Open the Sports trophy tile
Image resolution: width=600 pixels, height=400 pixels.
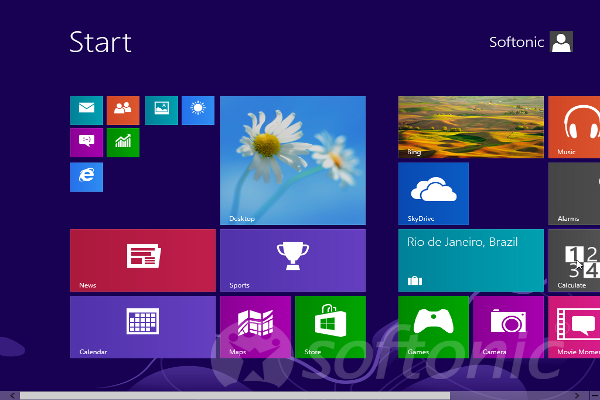[x=293, y=260]
